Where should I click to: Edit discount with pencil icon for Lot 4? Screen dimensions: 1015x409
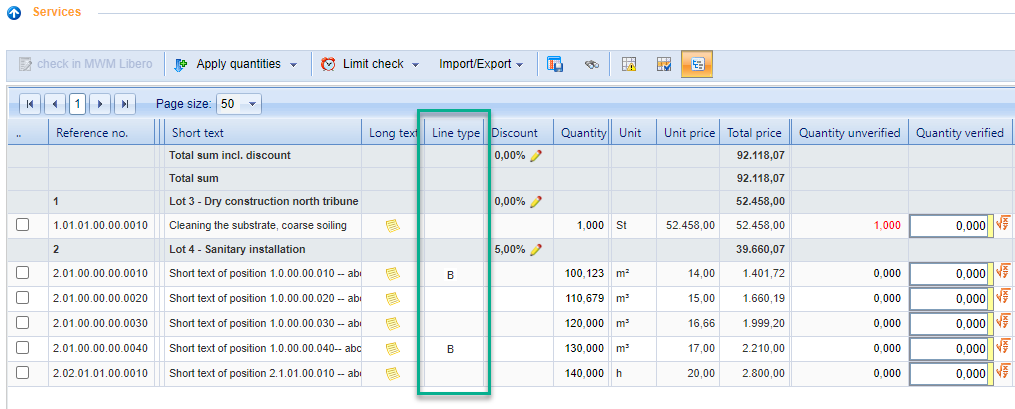coord(536,249)
